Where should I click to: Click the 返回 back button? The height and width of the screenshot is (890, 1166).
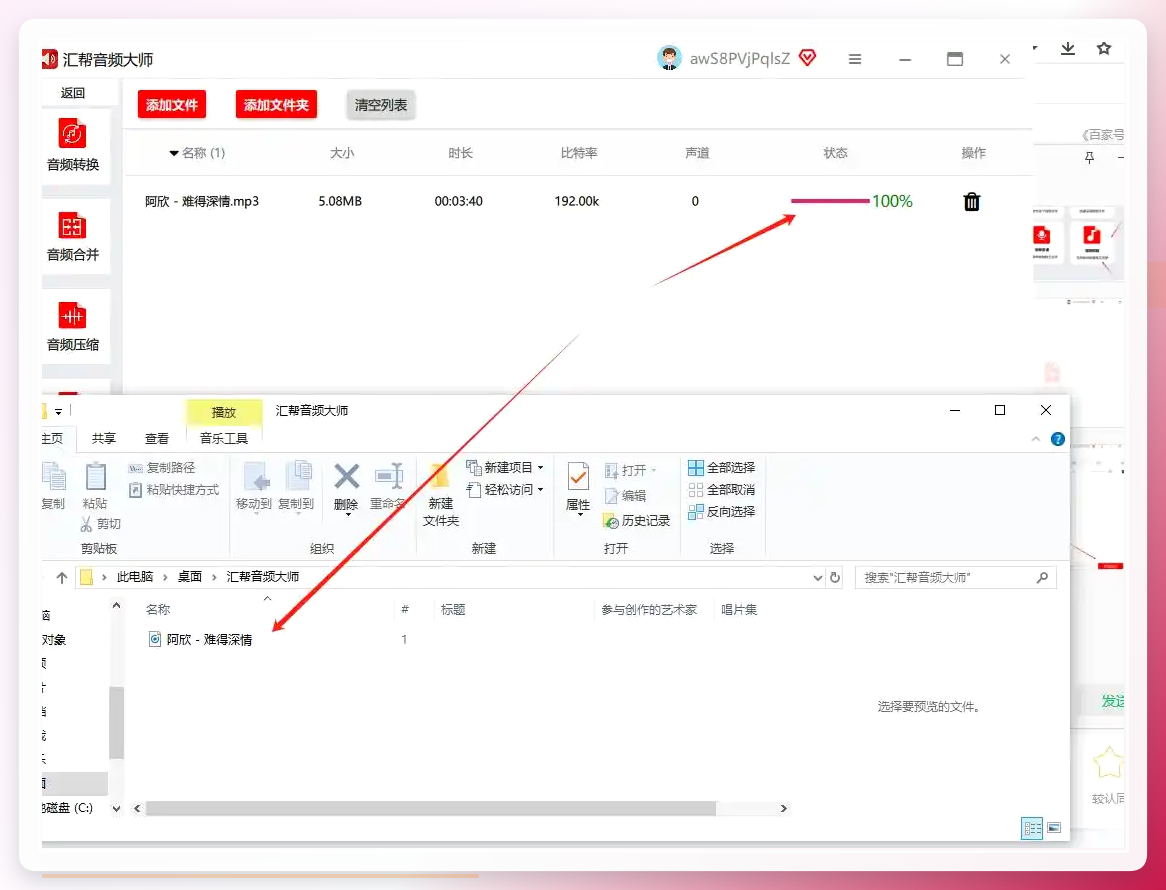click(73, 93)
